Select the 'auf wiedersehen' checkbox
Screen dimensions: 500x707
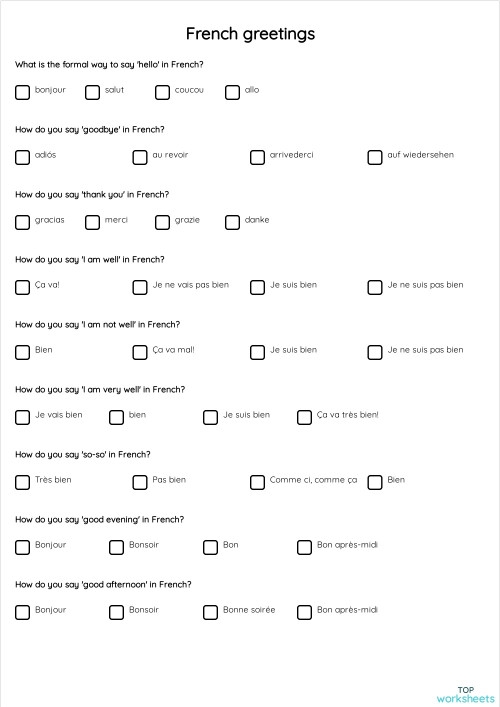pyautogui.click(x=375, y=157)
